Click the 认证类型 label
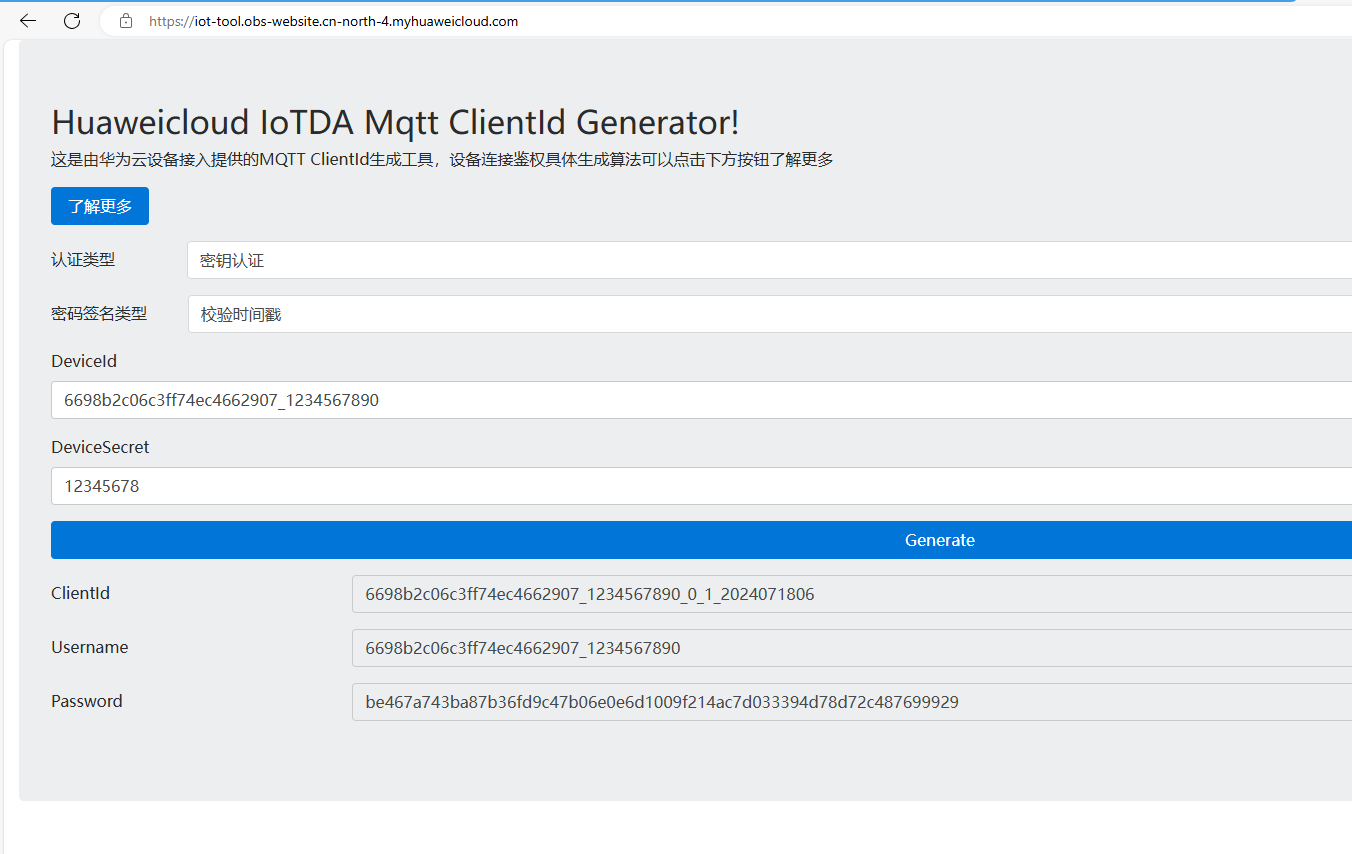Image resolution: width=1352 pixels, height=854 pixels. click(x=83, y=260)
